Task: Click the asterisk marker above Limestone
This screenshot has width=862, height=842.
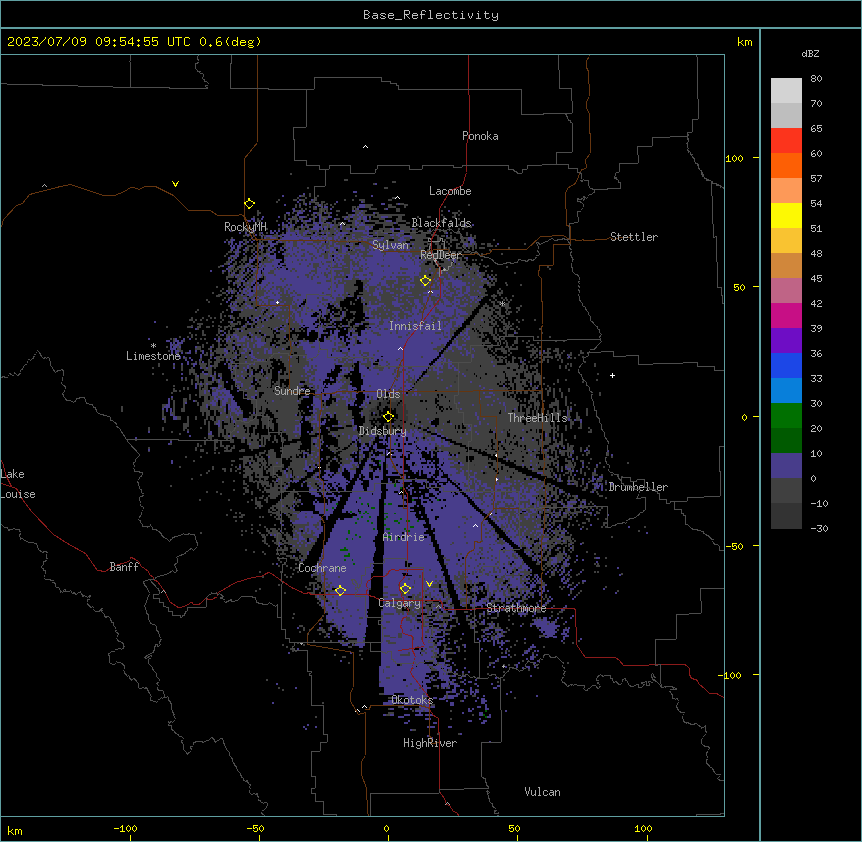Action: pyautogui.click(x=153, y=346)
